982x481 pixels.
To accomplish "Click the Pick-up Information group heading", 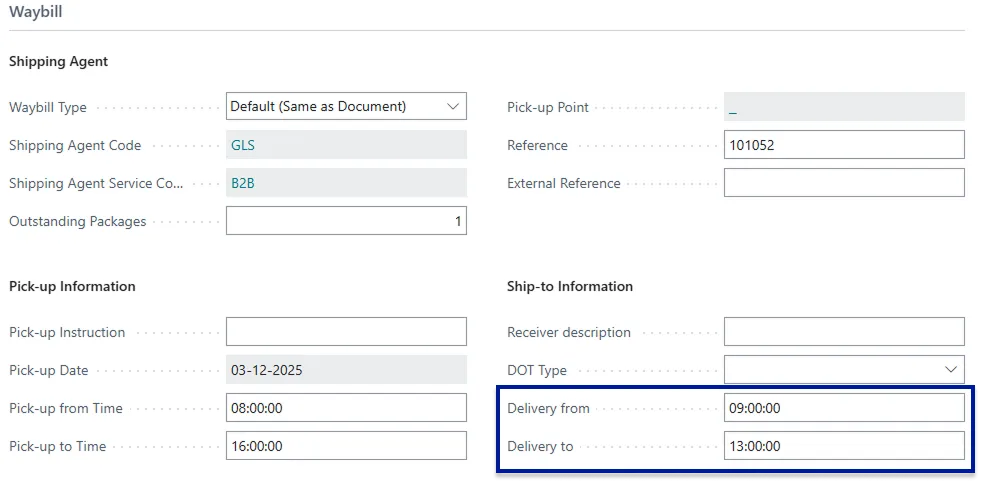I will [x=72, y=286].
